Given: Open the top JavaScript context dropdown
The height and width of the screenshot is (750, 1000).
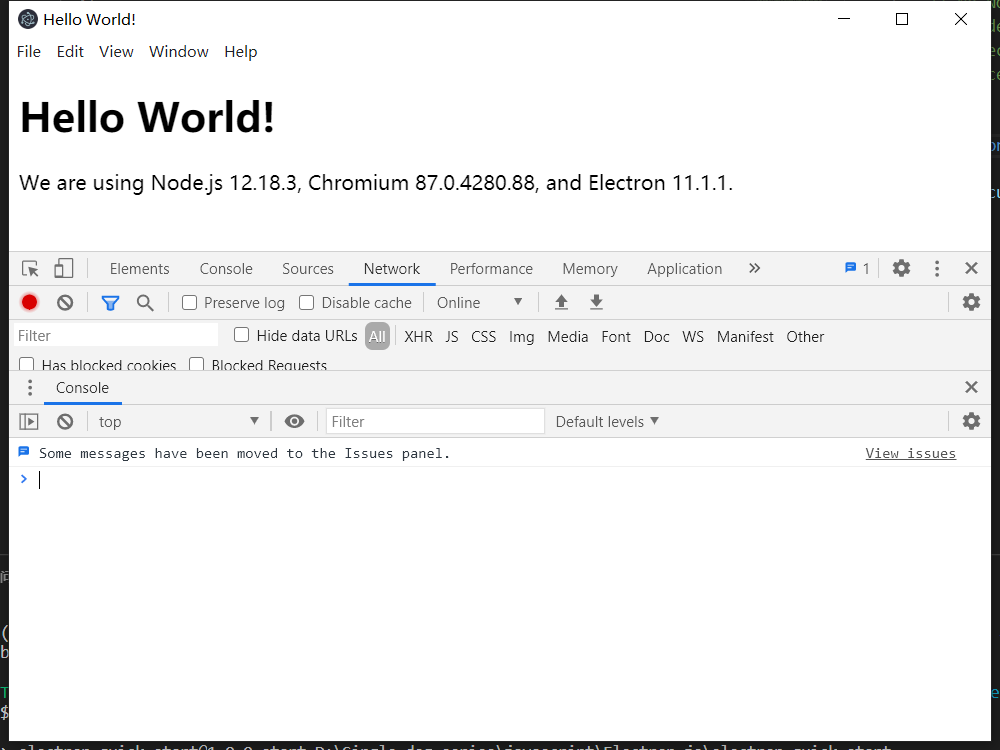Looking at the screenshot, I should (x=178, y=422).
